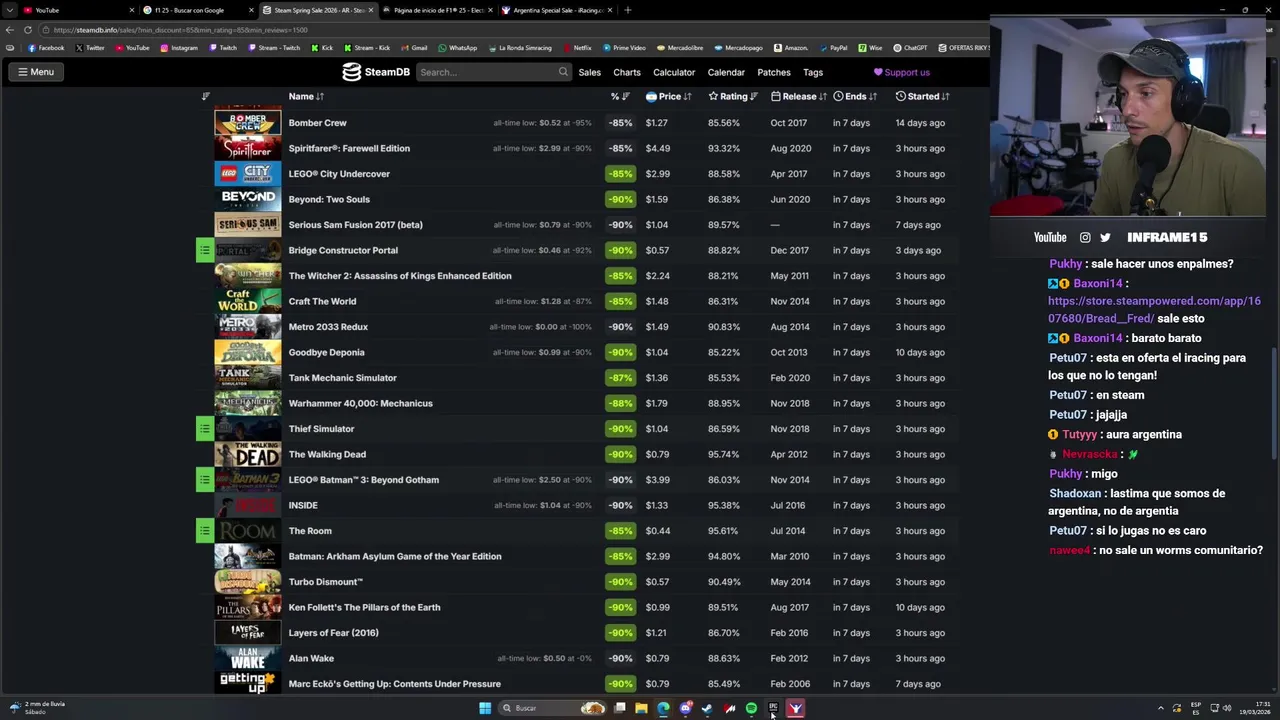Open the Windows Start button
The height and width of the screenshot is (720, 1280).
pos(485,708)
